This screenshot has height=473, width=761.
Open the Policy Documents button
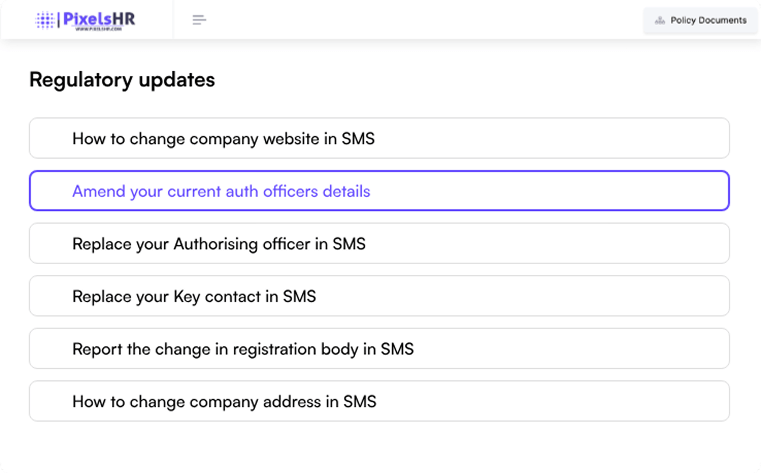click(x=700, y=20)
